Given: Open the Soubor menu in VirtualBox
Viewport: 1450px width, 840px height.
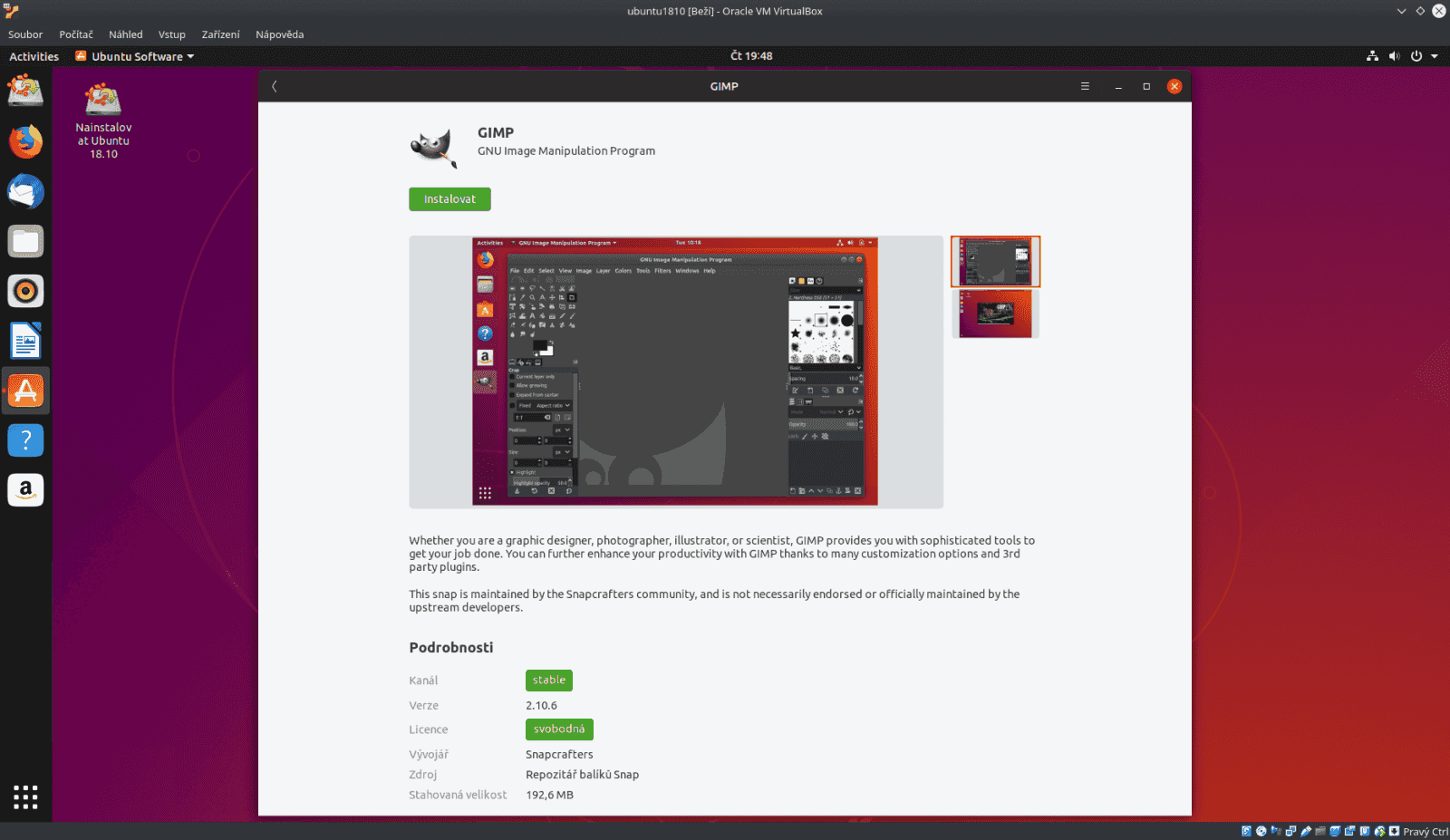Looking at the screenshot, I should click(x=24, y=34).
